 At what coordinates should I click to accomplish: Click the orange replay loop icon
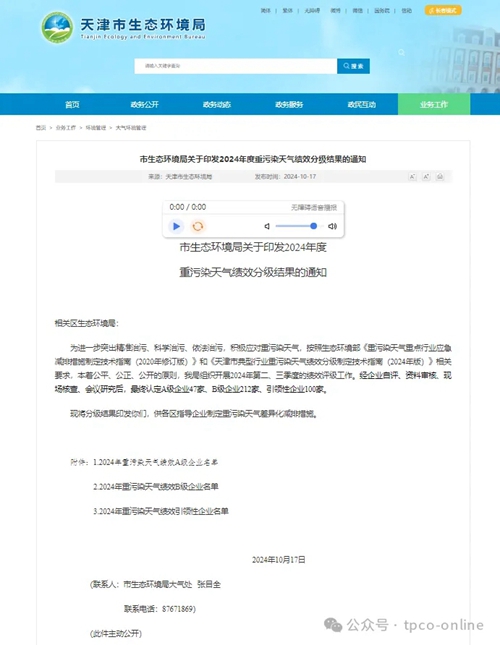(198, 226)
